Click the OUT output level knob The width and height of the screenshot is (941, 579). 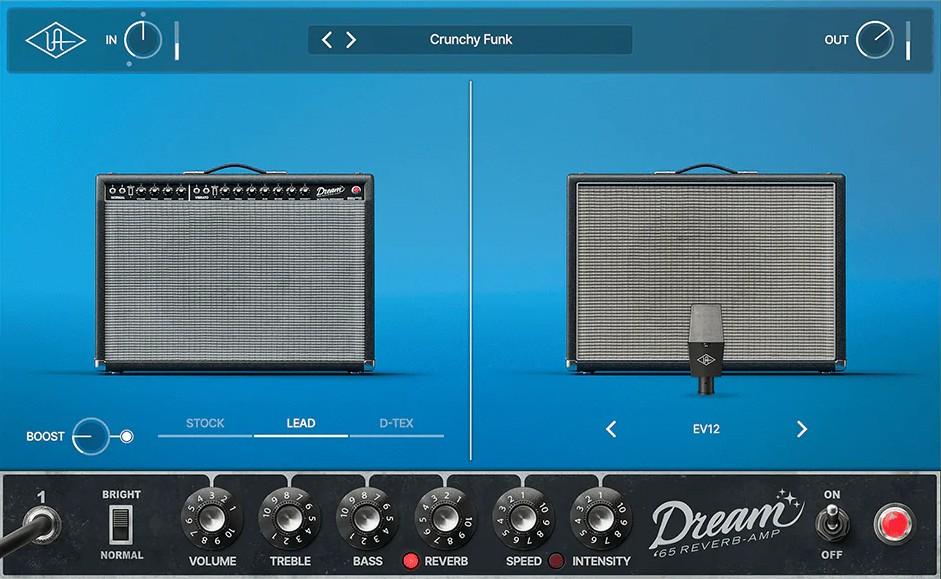pos(875,40)
